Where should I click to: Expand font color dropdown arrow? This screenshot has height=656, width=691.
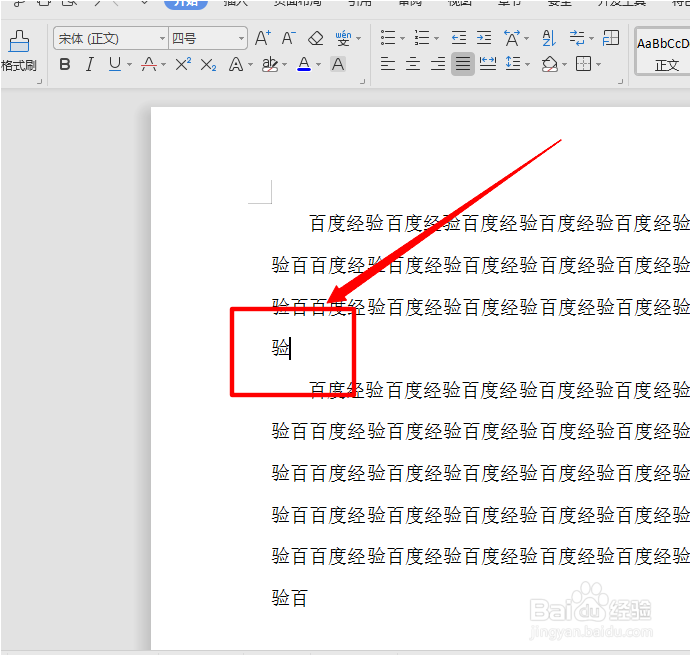[319, 65]
